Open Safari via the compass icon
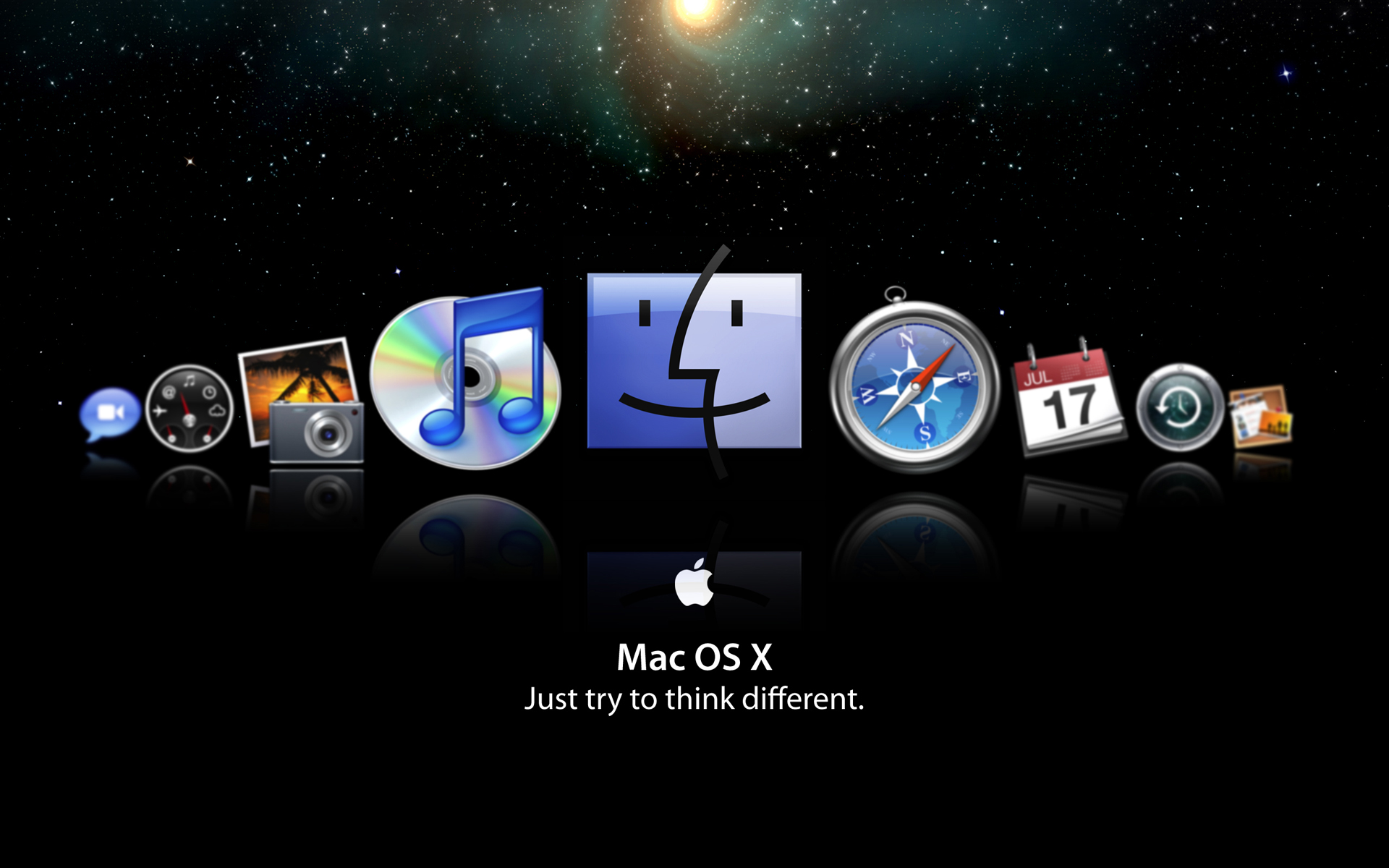 (915, 387)
